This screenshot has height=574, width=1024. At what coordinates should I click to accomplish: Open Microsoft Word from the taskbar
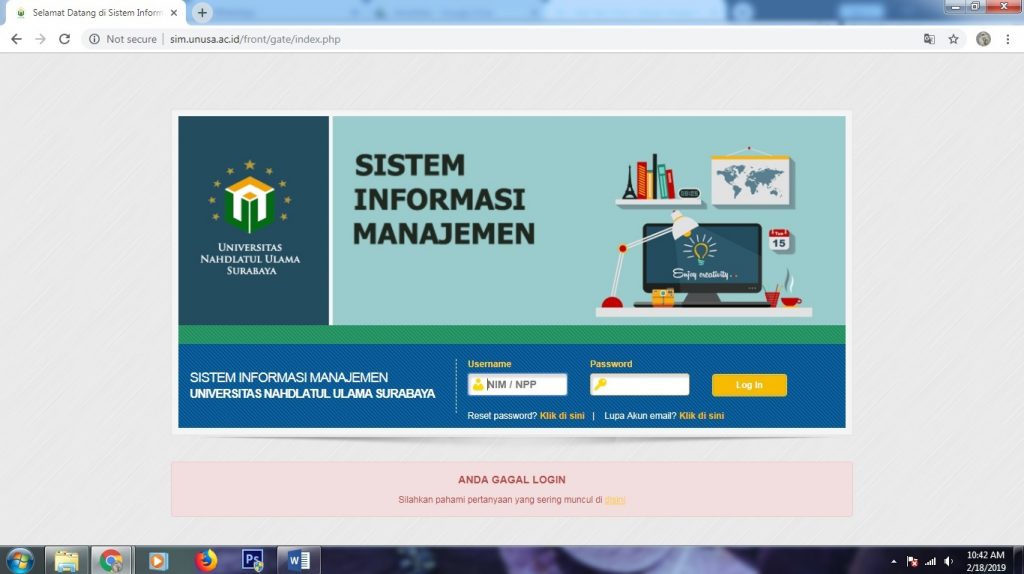pyautogui.click(x=299, y=560)
